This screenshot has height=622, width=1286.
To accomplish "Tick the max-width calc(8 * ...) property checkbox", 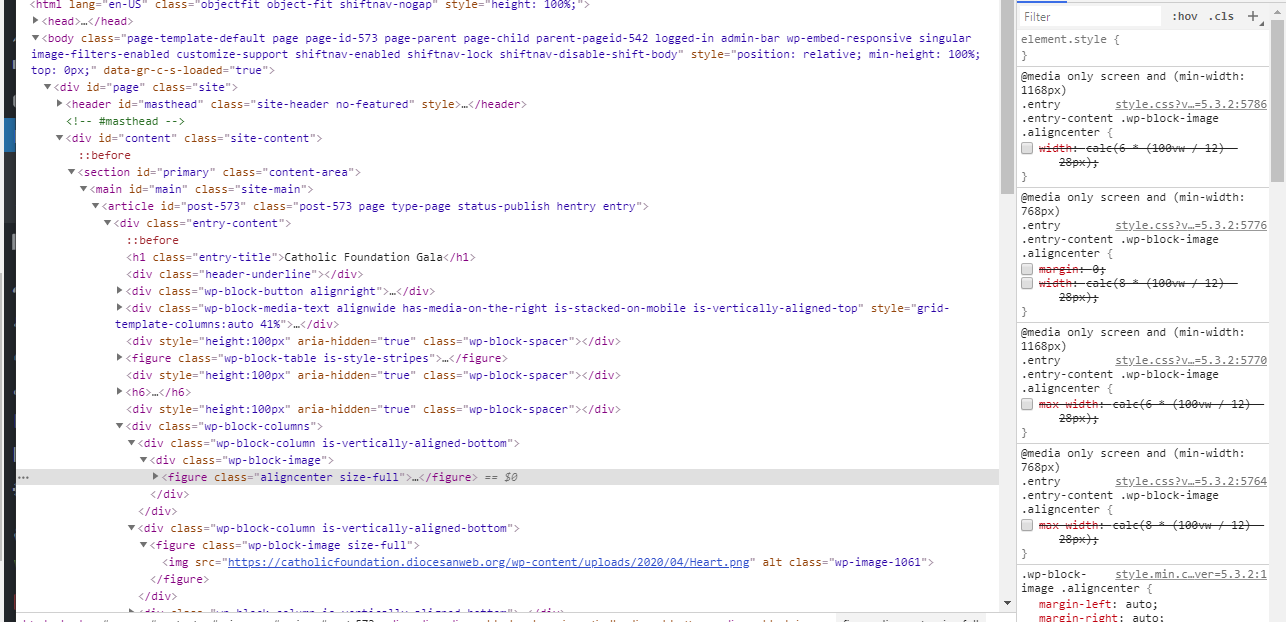I will 1027,526.
